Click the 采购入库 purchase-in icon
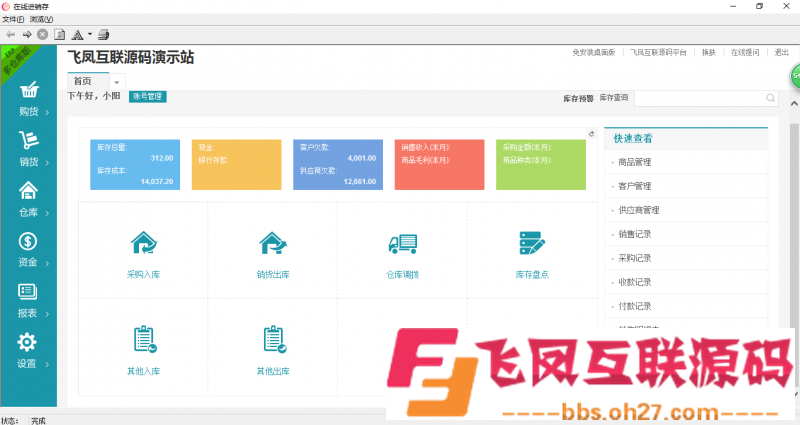The height and width of the screenshot is (425, 800). [x=144, y=243]
